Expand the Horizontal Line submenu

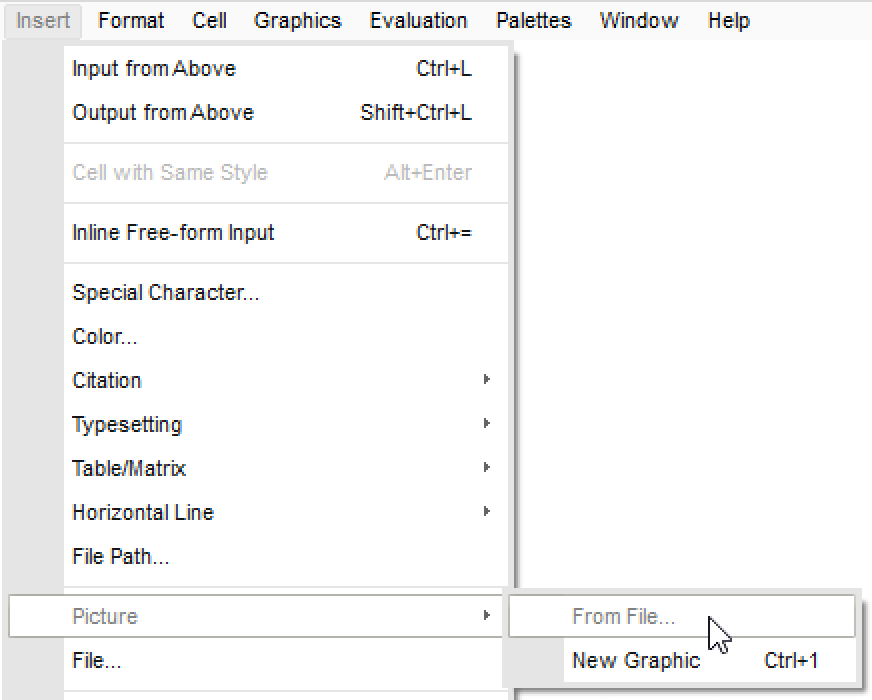[x=143, y=513]
